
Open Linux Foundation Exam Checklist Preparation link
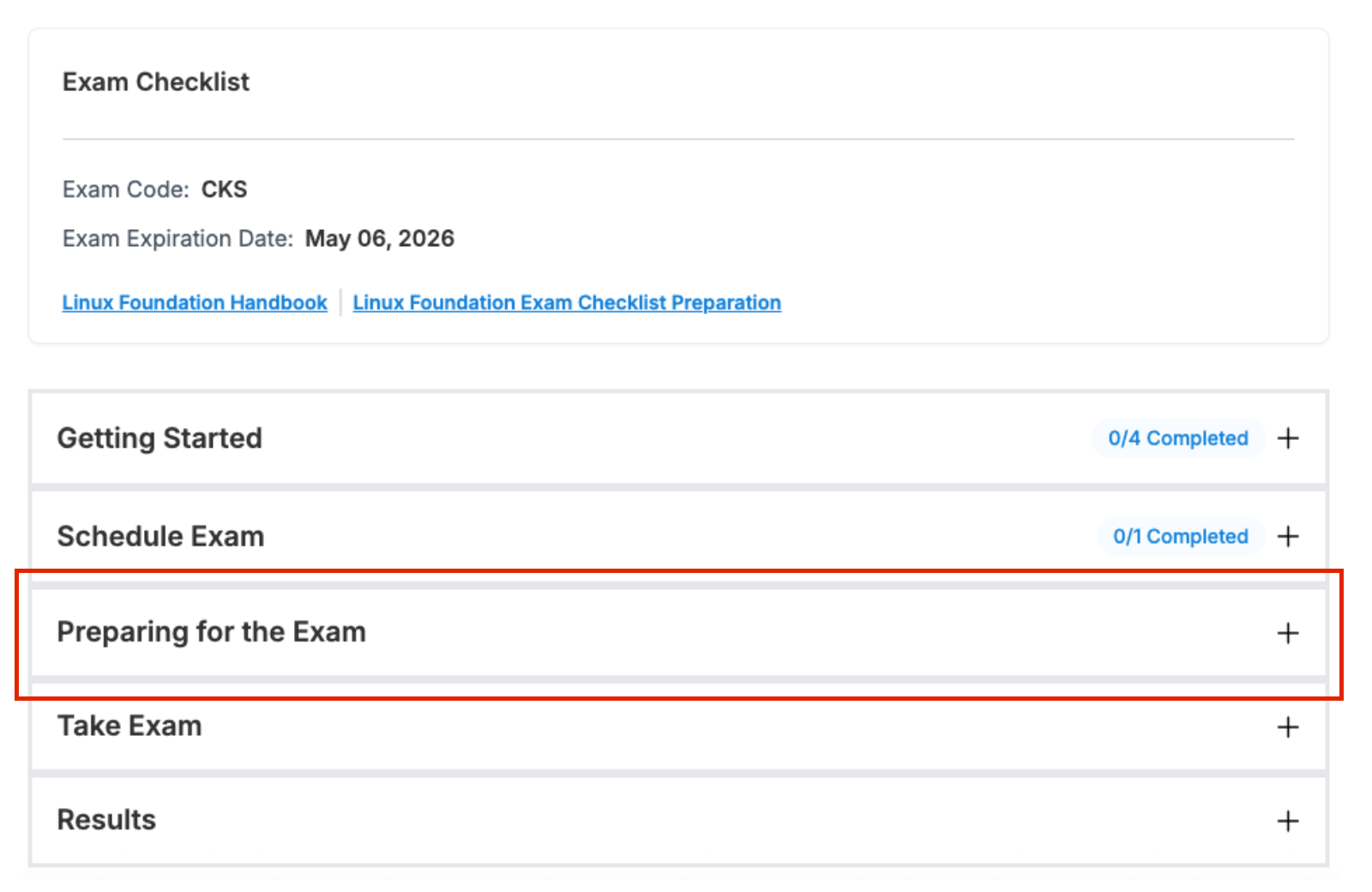567,303
